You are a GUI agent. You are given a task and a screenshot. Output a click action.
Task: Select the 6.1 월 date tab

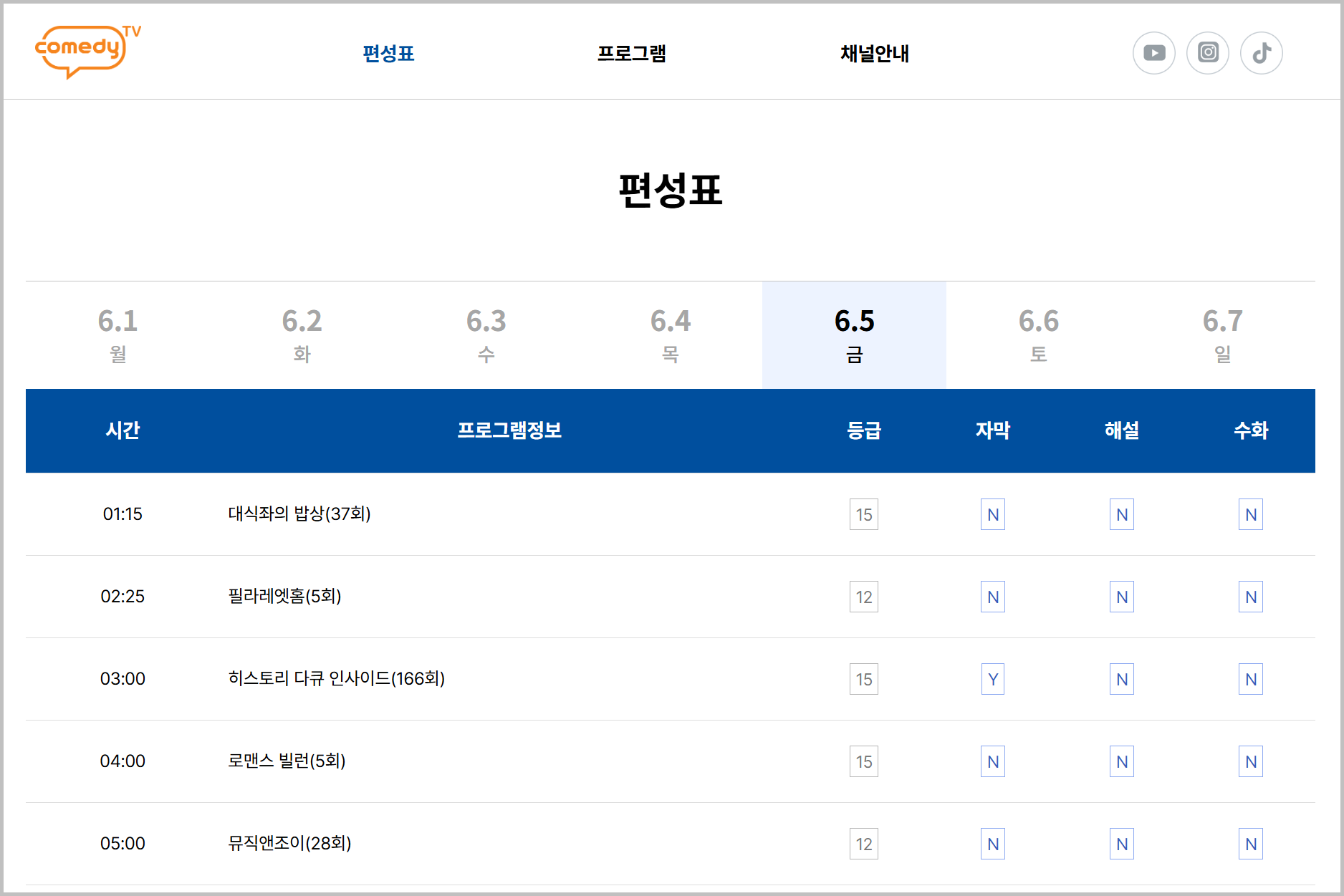click(118, 335)
